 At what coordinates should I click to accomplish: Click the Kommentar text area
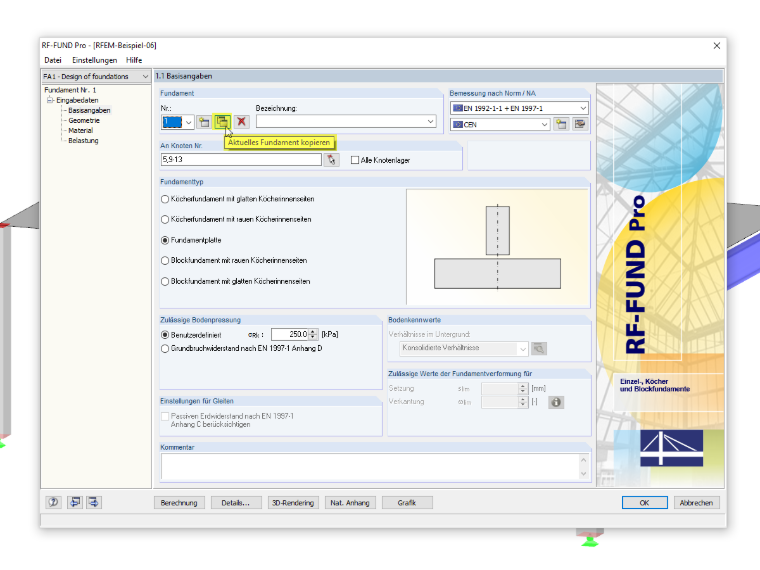[370, 467]
